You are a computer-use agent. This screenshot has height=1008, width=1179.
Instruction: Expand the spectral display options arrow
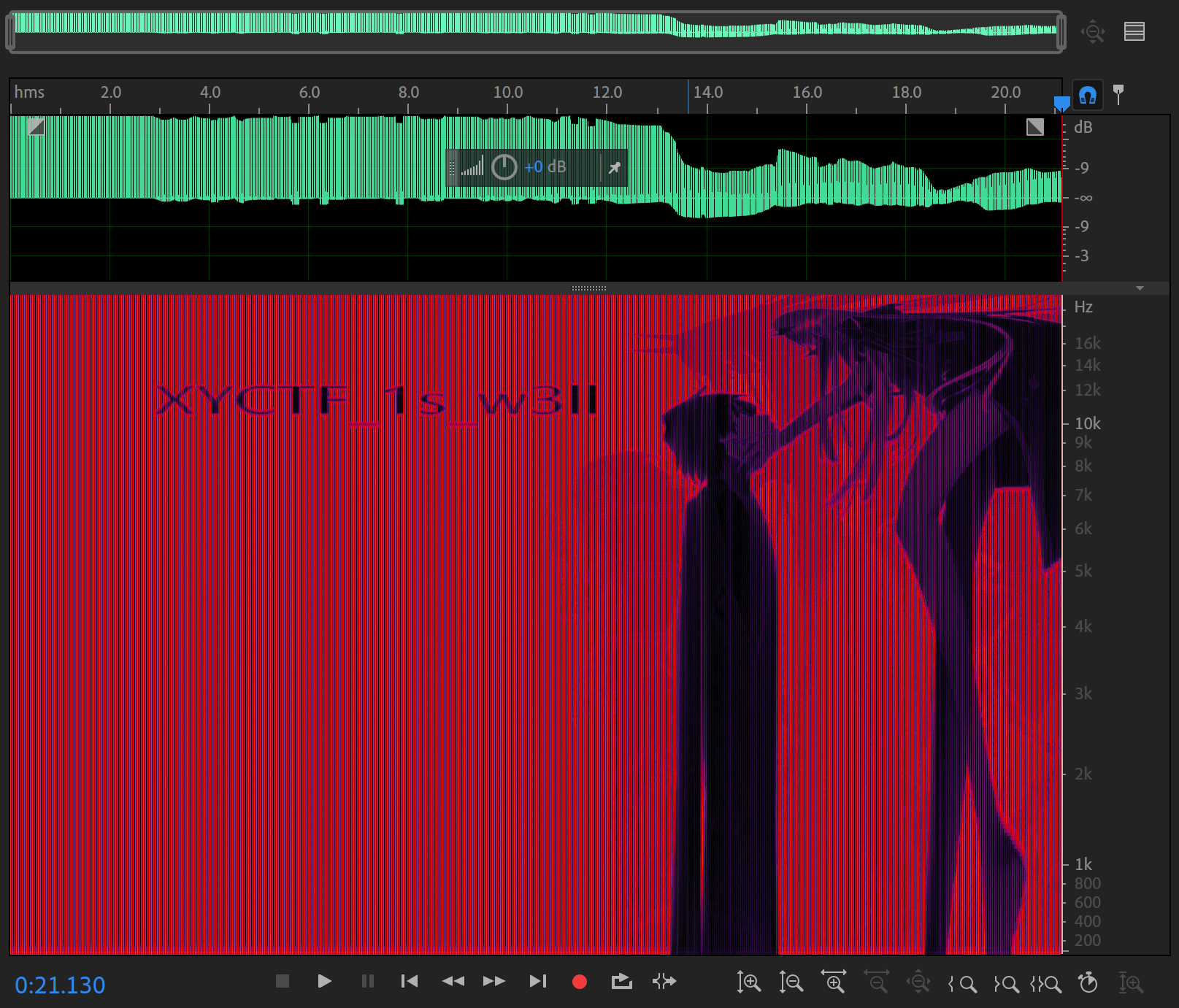1140,288
